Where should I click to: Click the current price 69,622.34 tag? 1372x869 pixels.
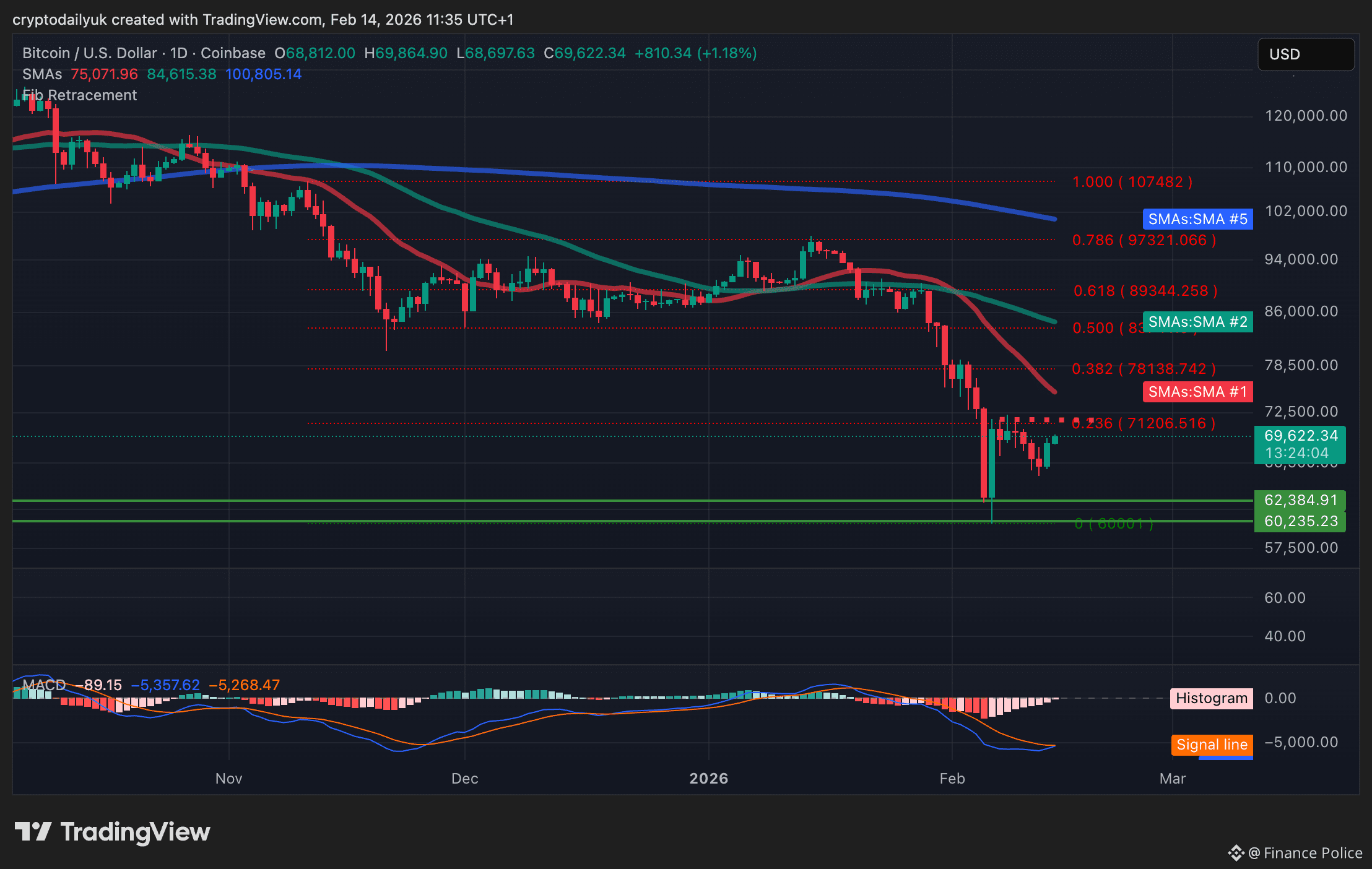(1300, 436)
